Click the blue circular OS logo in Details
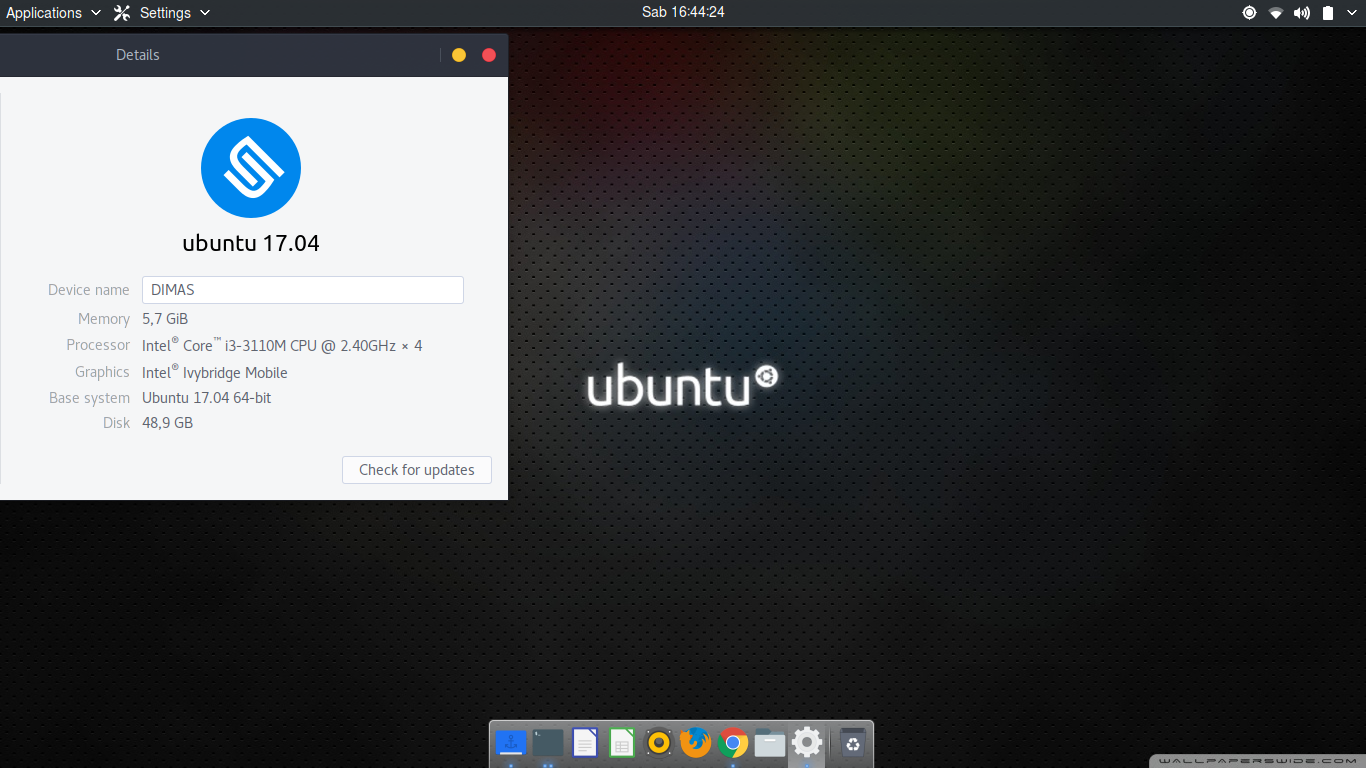Image resolution: width=1366 pixels, height=768 pixels. point(251,168)
